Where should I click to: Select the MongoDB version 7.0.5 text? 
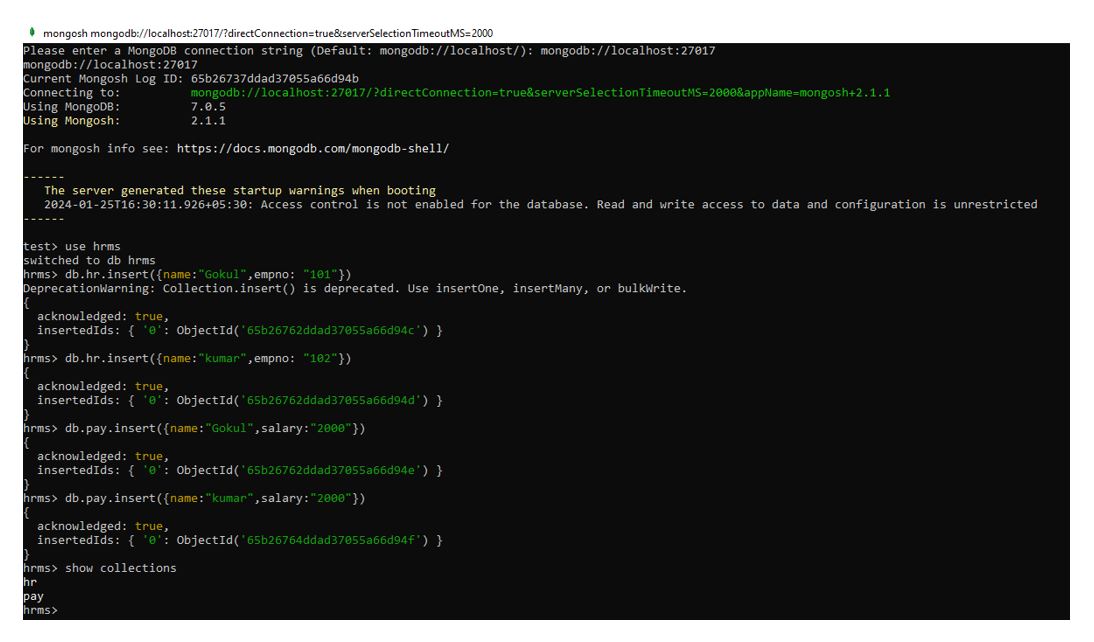(208, 106)
